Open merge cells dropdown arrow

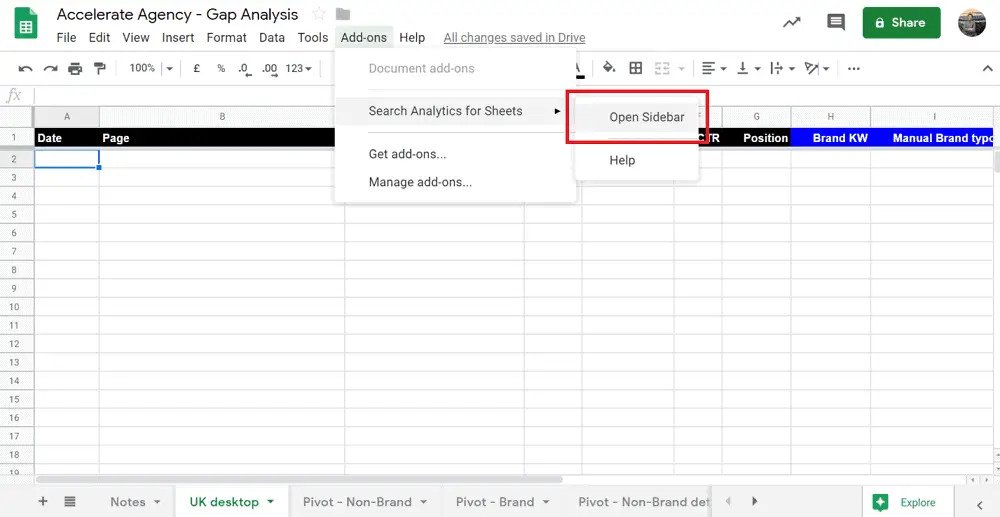681,68
